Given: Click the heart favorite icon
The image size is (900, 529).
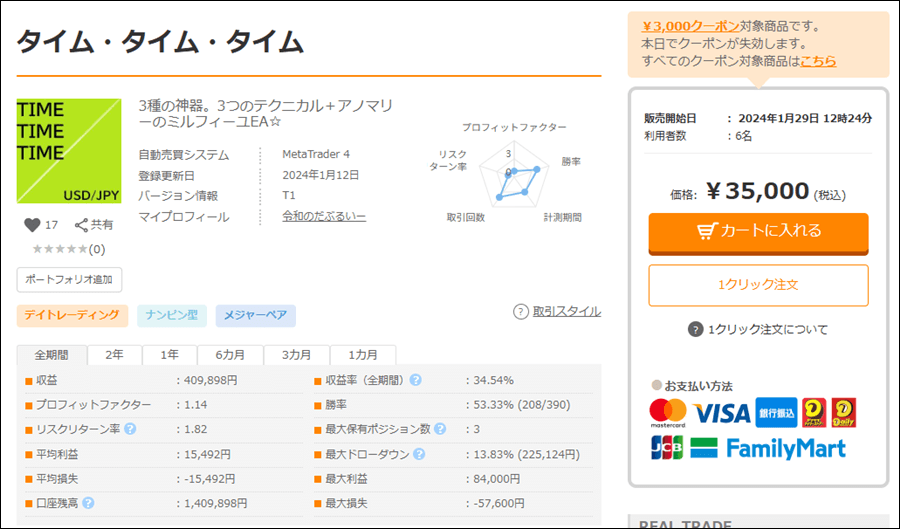Looking at the screenshot, I should [x=30, y=225].
